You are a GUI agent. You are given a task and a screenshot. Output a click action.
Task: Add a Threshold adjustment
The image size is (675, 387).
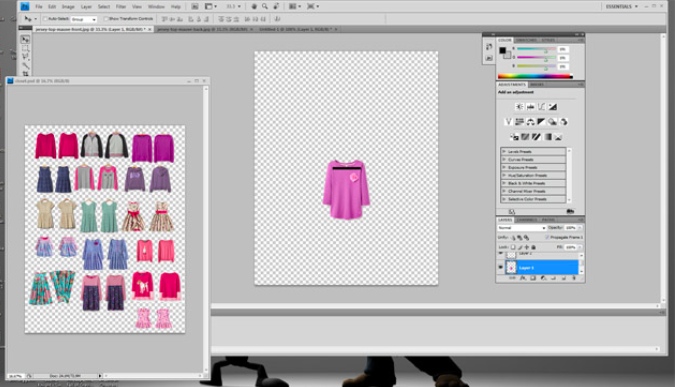click(x=536, y=137)
